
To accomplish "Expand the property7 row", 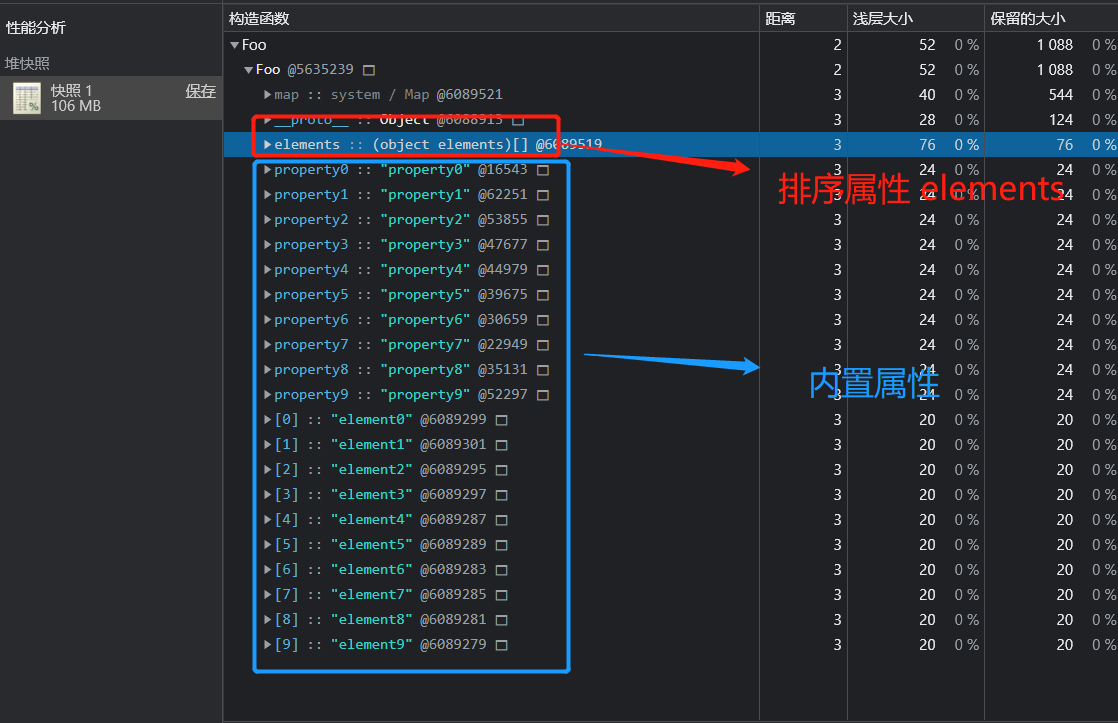I will point(267,344).
